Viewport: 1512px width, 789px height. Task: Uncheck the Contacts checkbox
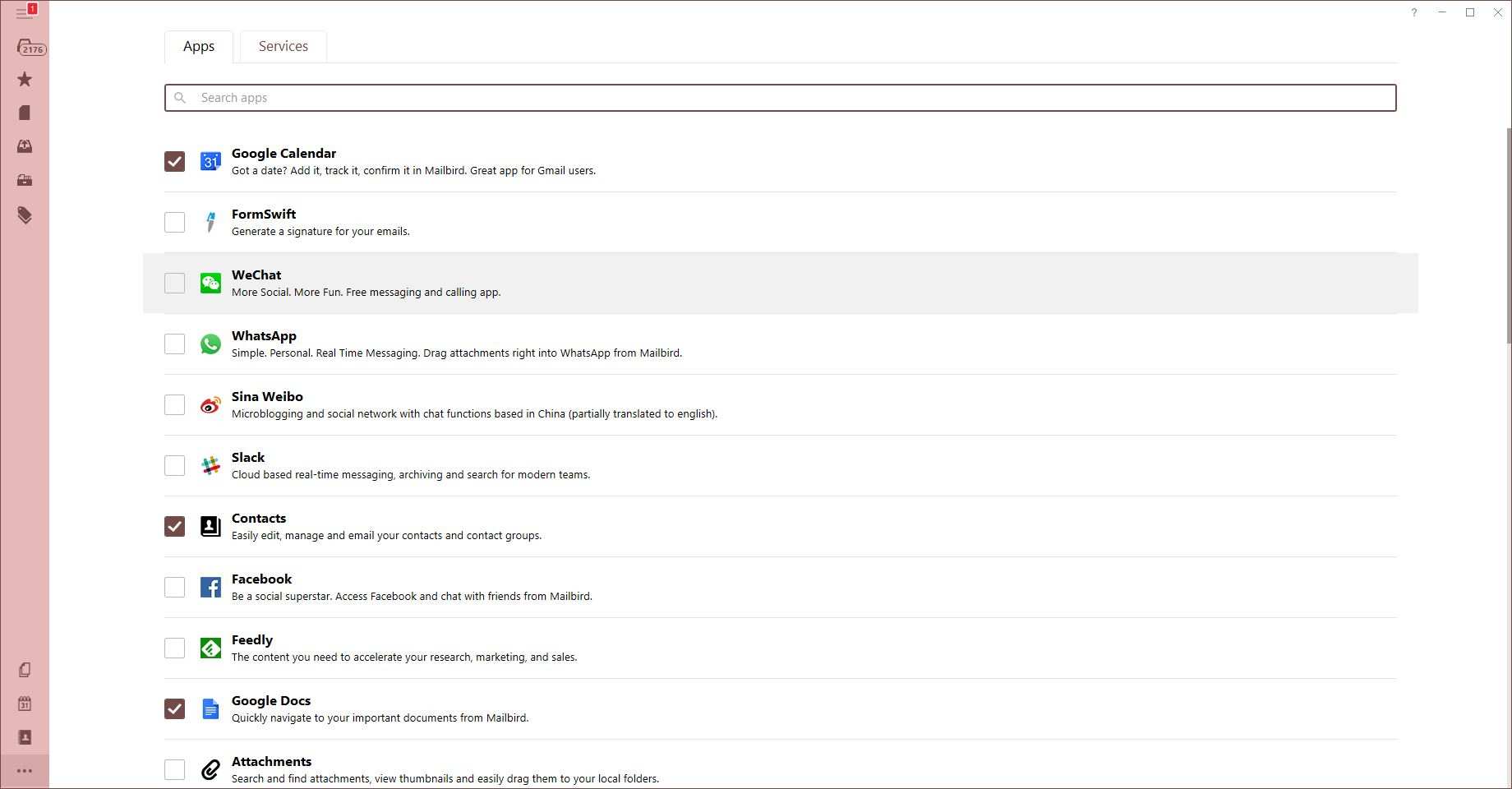pos(174,526)
